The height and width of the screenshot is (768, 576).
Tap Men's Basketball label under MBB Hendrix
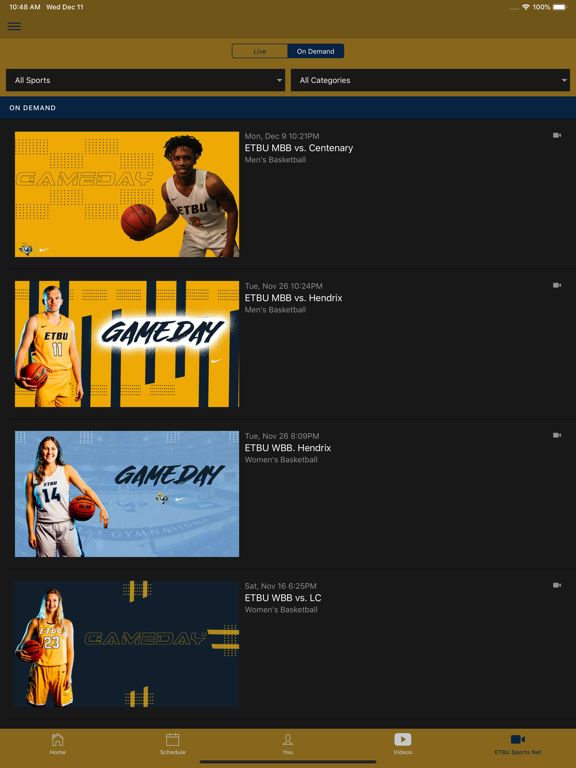275,310
